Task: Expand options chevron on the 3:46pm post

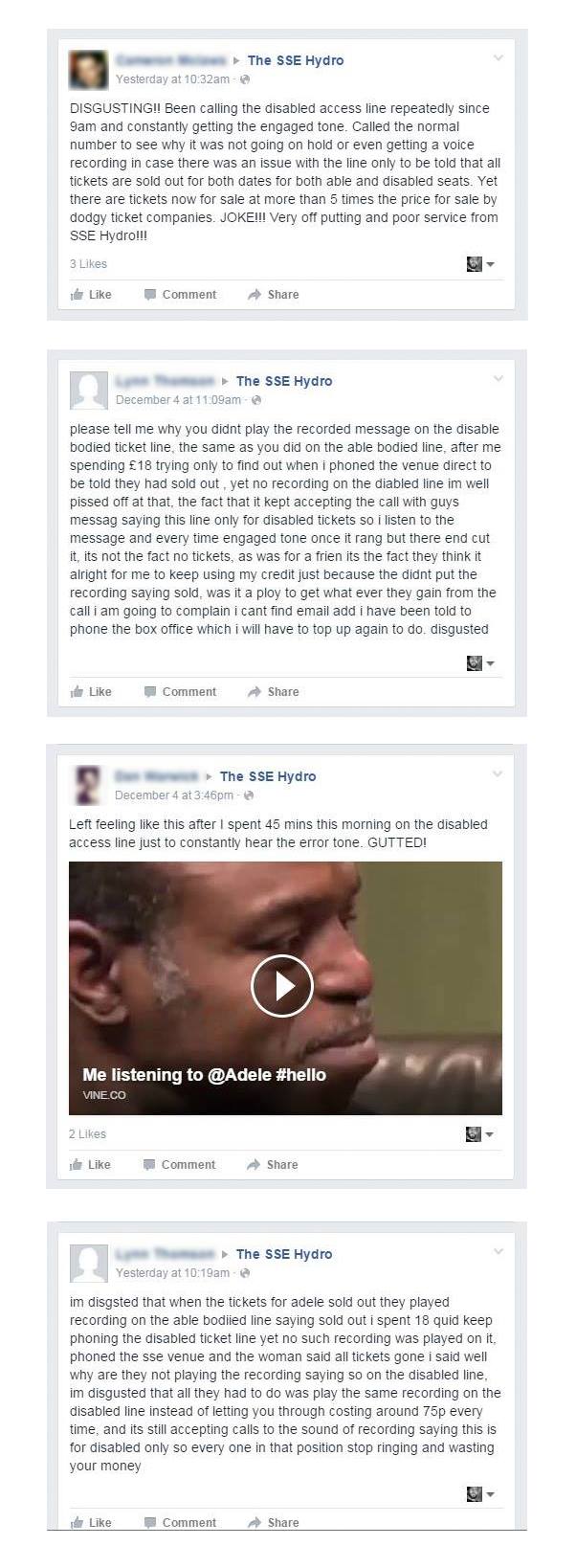Action: (497, 773)
